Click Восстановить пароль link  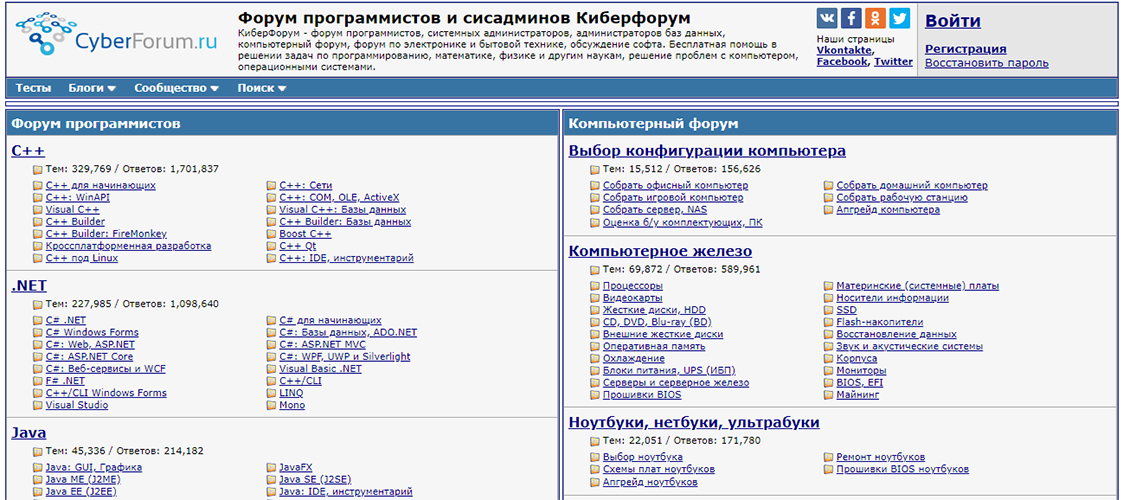point(986,63)
